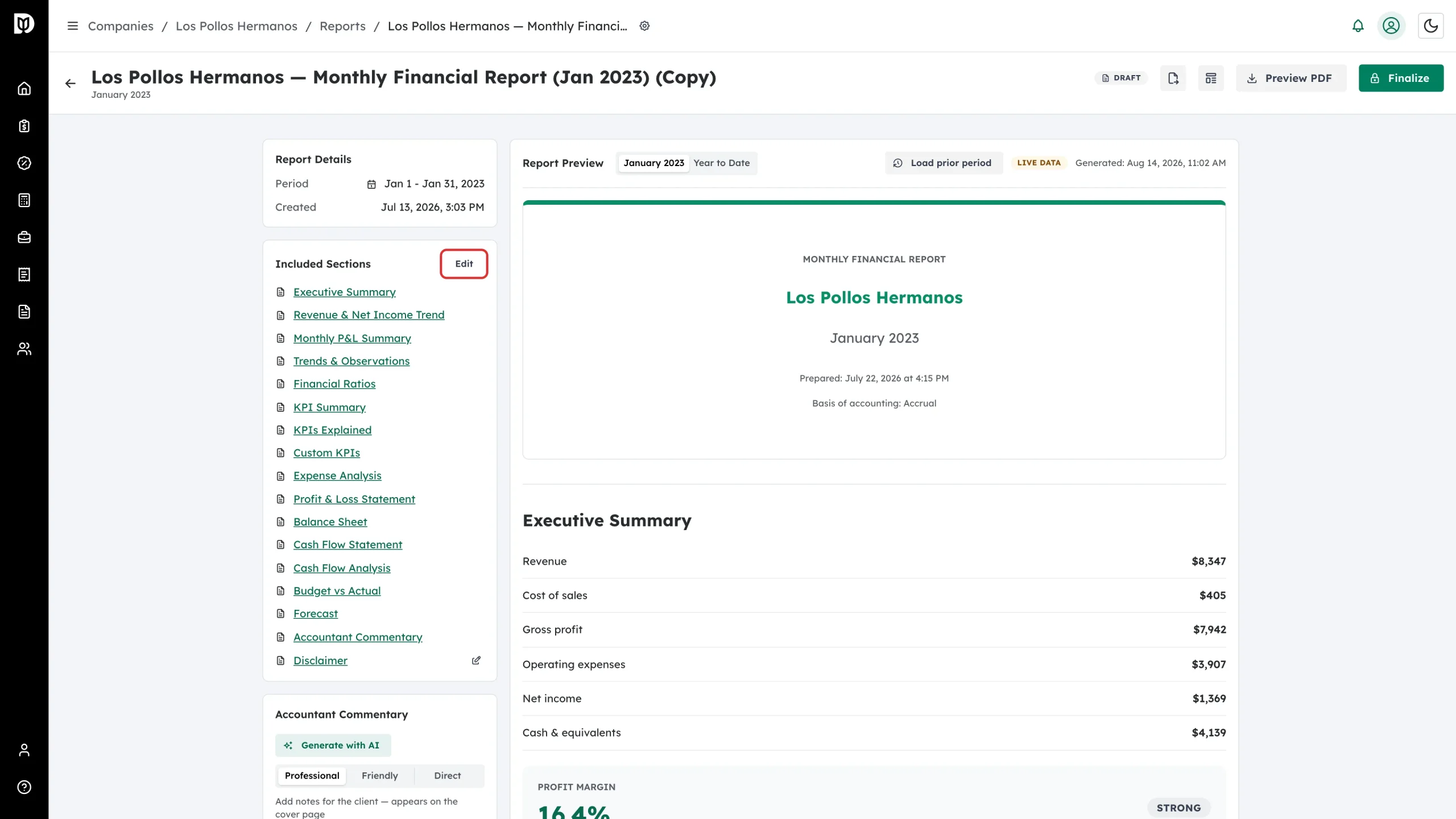Click the Disclaimer edit pencil icon
1456x819 pixels.
point(476,660)
